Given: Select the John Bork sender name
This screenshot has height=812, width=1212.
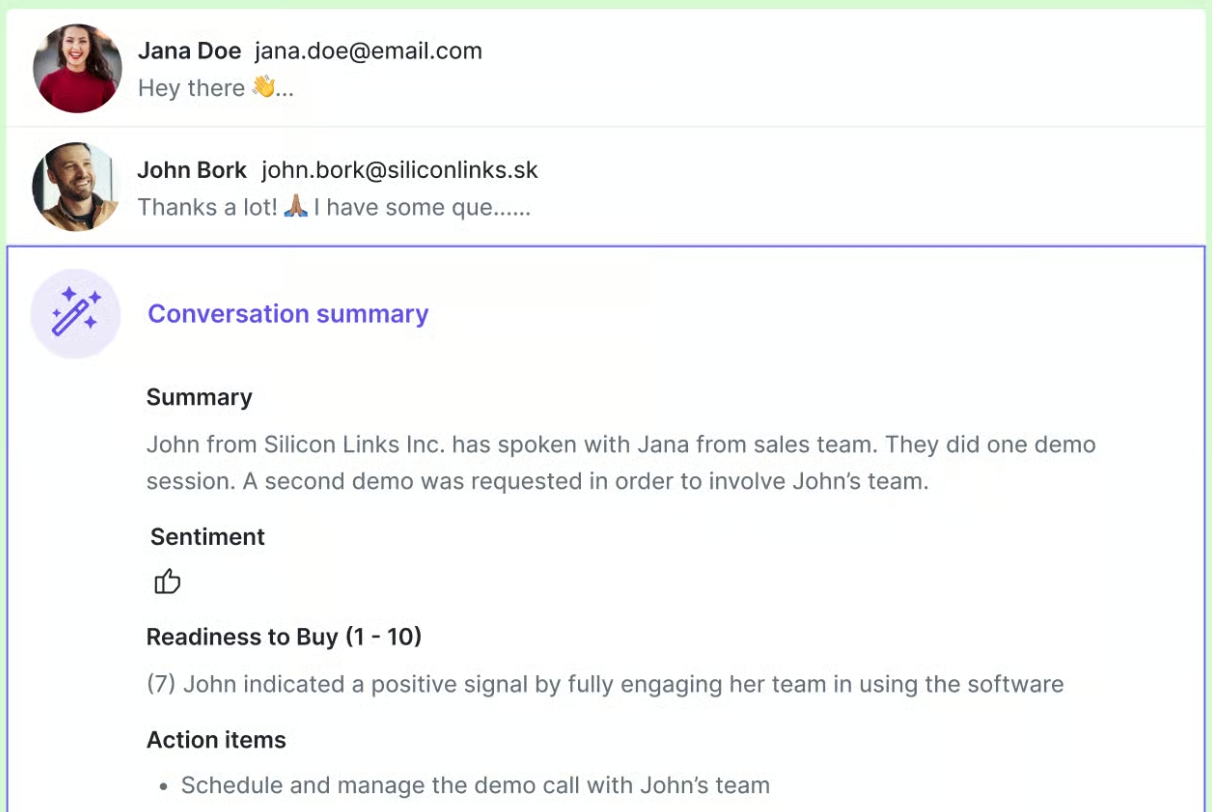Looking at the screenshot, I should [192, 170].
